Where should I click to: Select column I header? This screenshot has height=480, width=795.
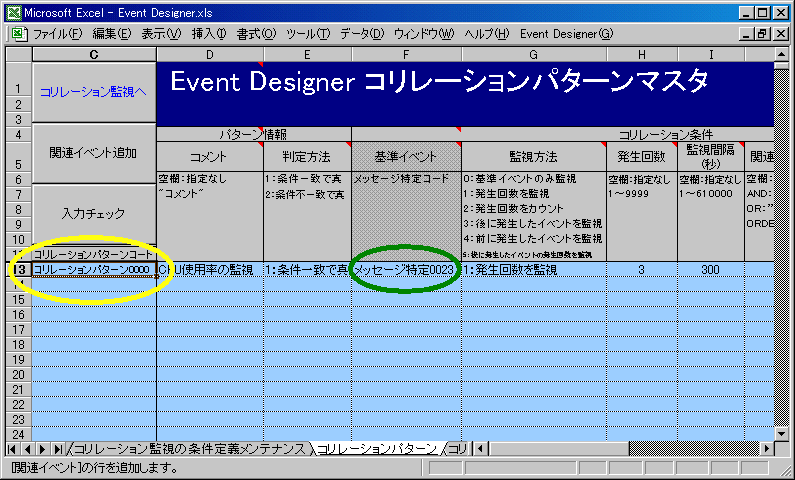pyautogui.click(x=711, y=54)
